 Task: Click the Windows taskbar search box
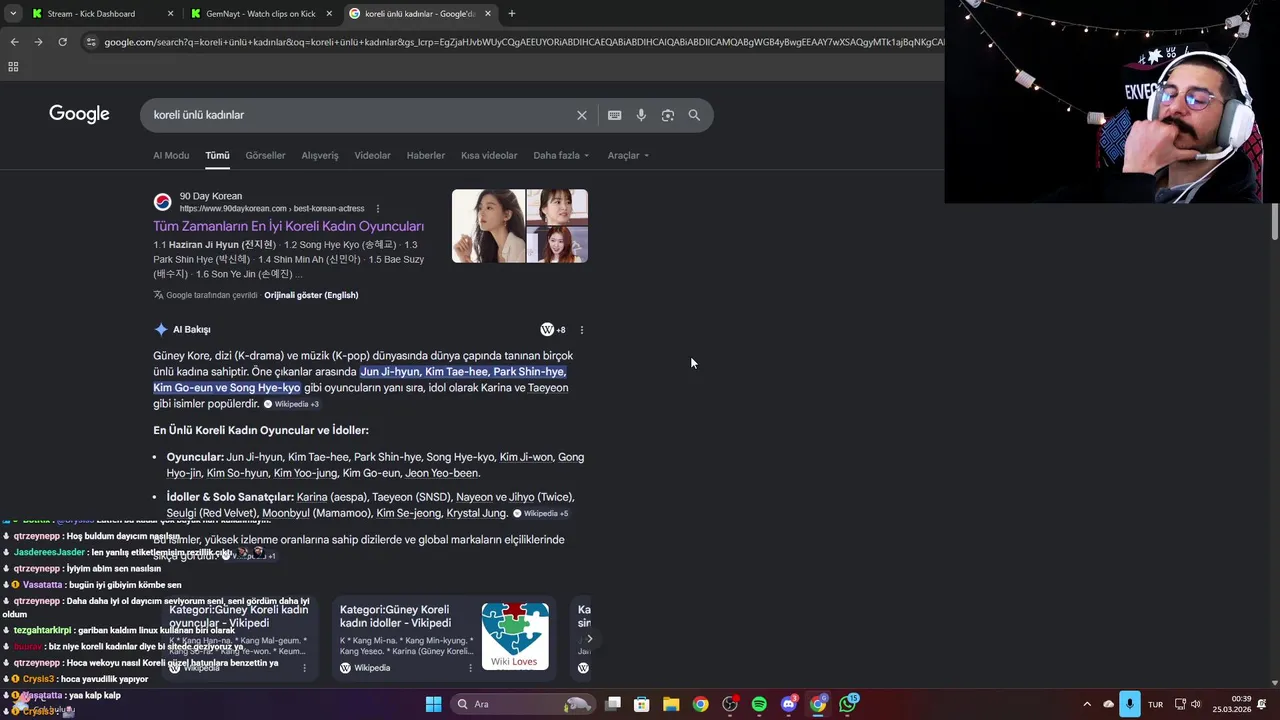click(x=523, y=704)
